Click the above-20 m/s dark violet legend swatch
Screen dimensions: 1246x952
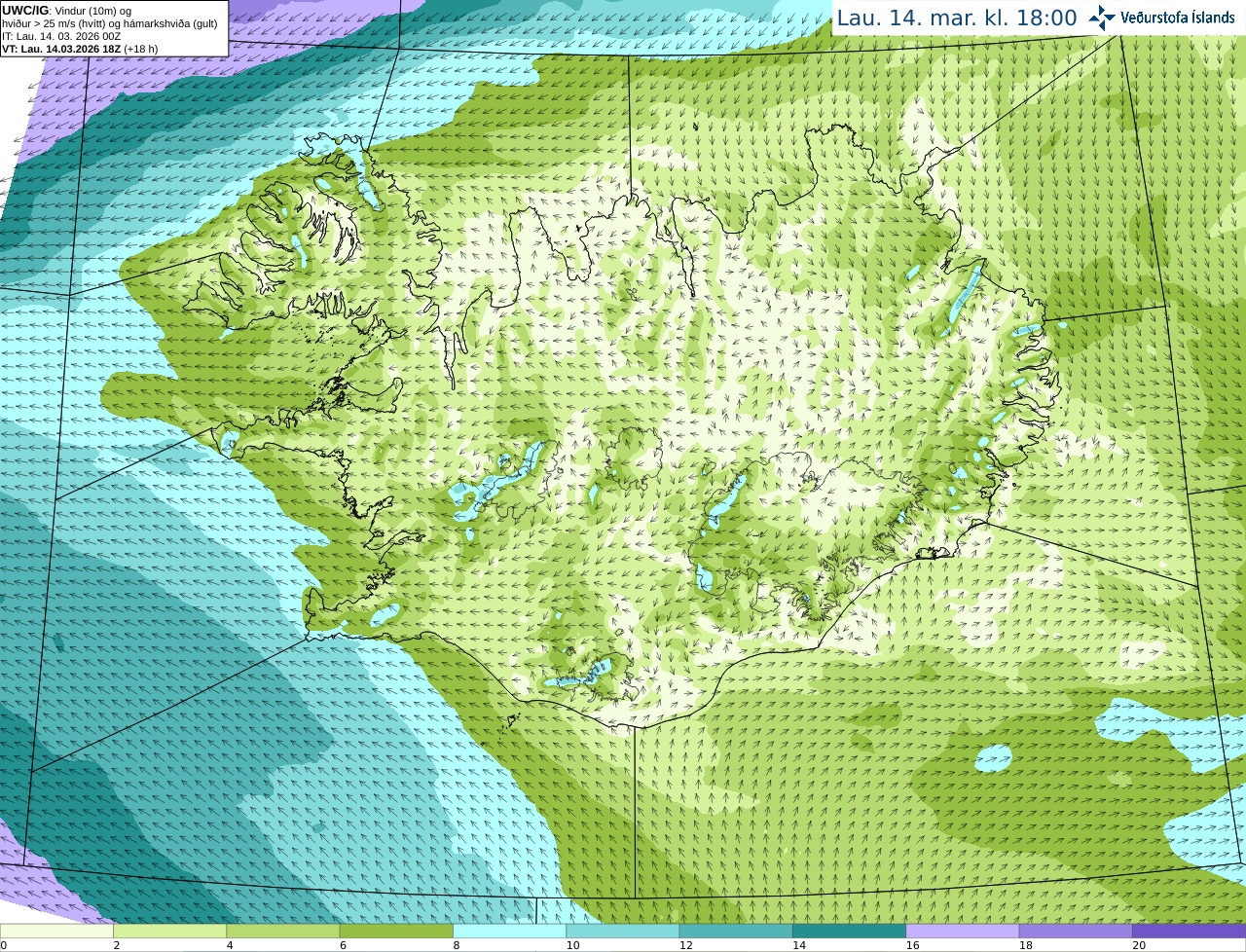coord(1189,931)
